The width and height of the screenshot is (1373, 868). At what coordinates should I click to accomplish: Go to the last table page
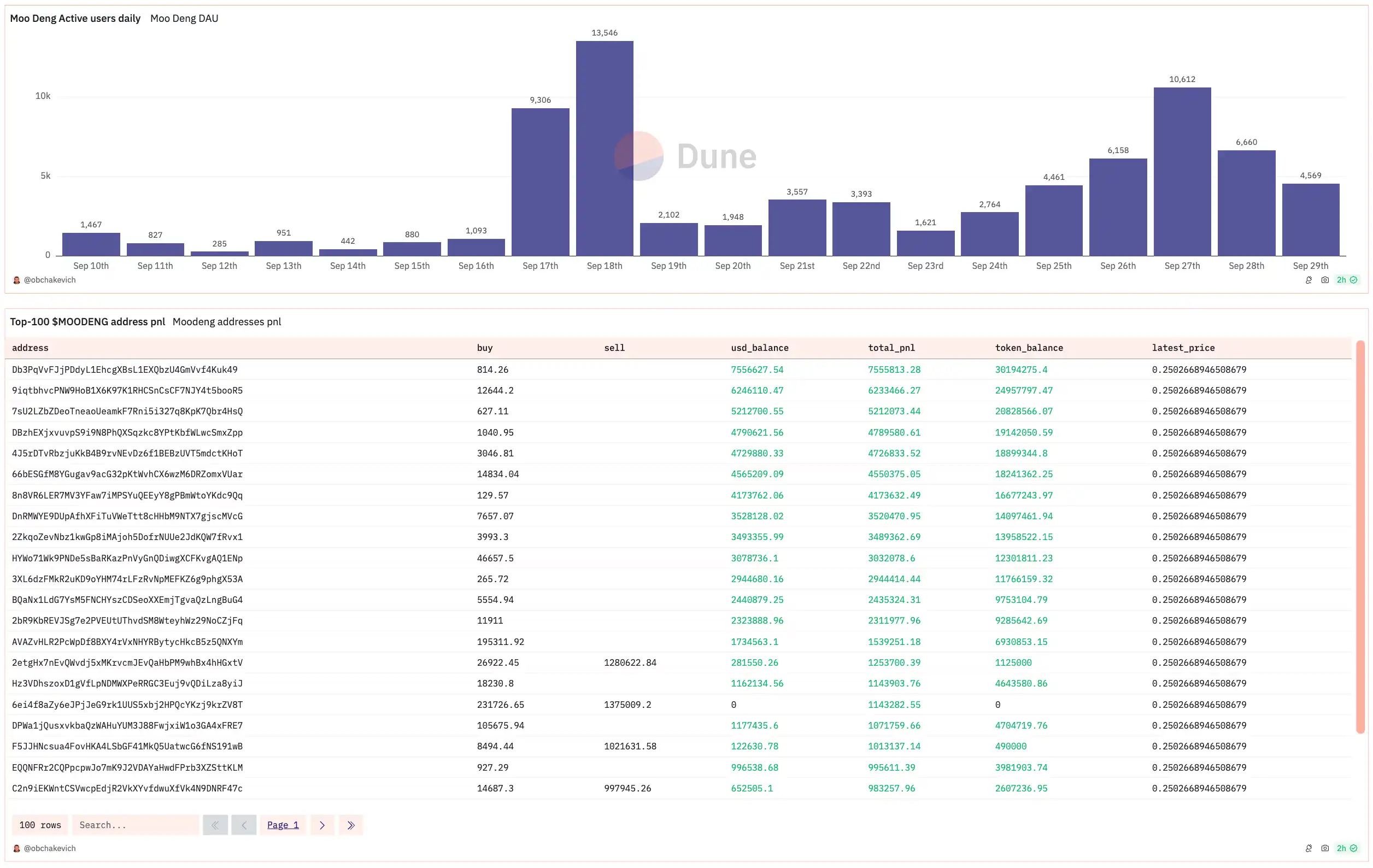click(351, 825)
